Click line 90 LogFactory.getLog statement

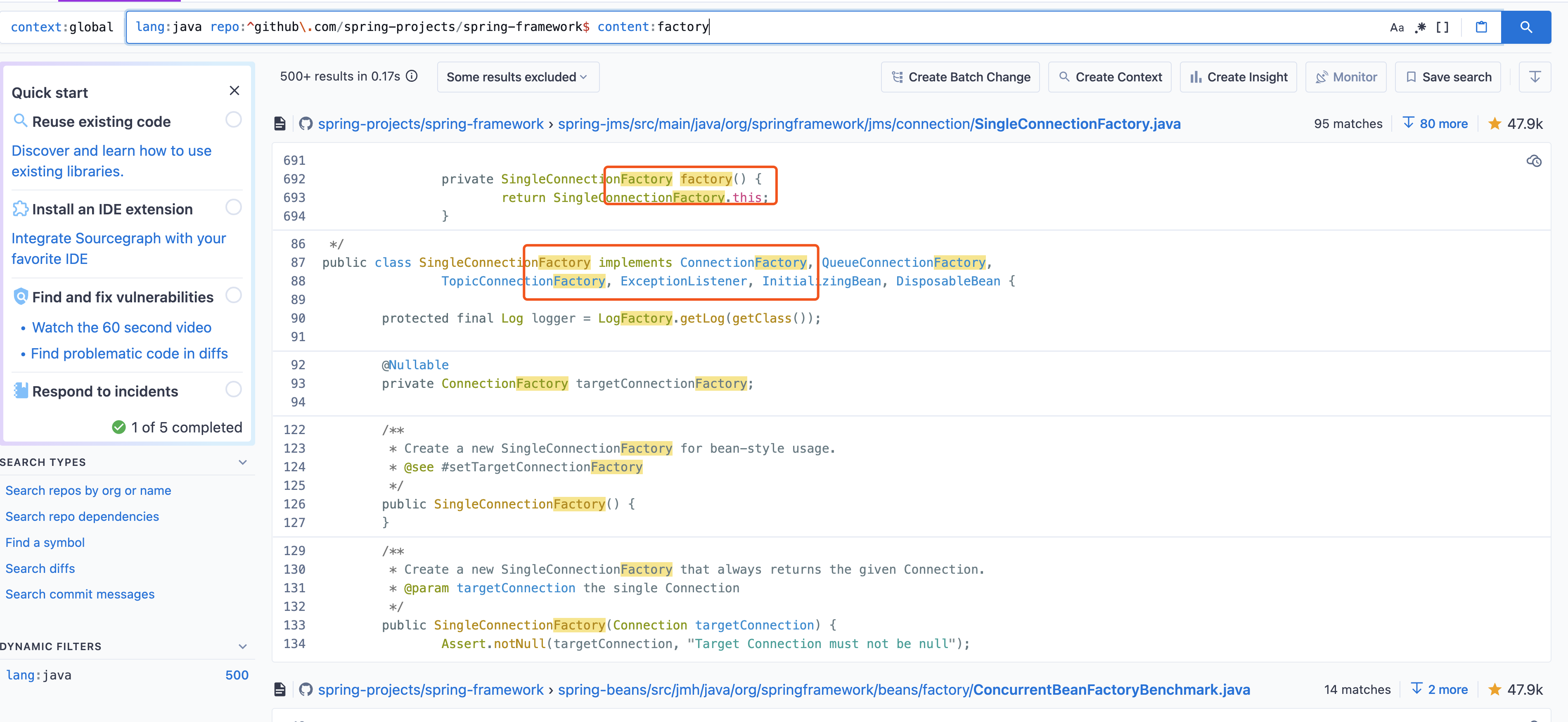pyautogui.click(x=602, y=318)
